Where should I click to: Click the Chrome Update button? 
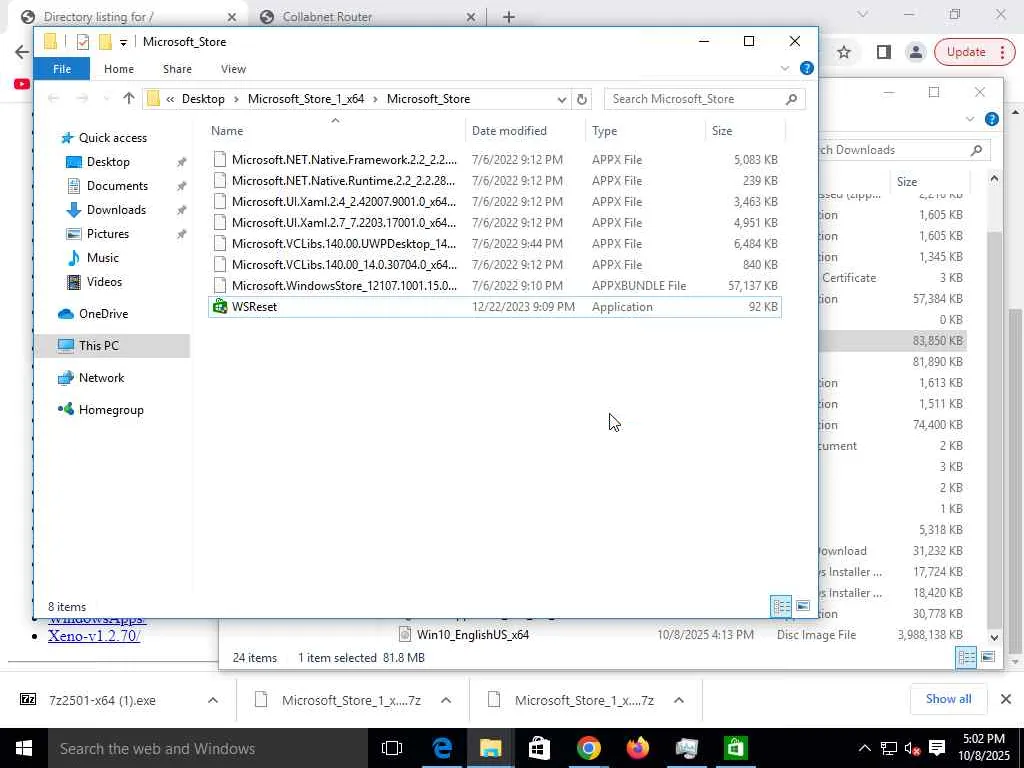point(974,52)
